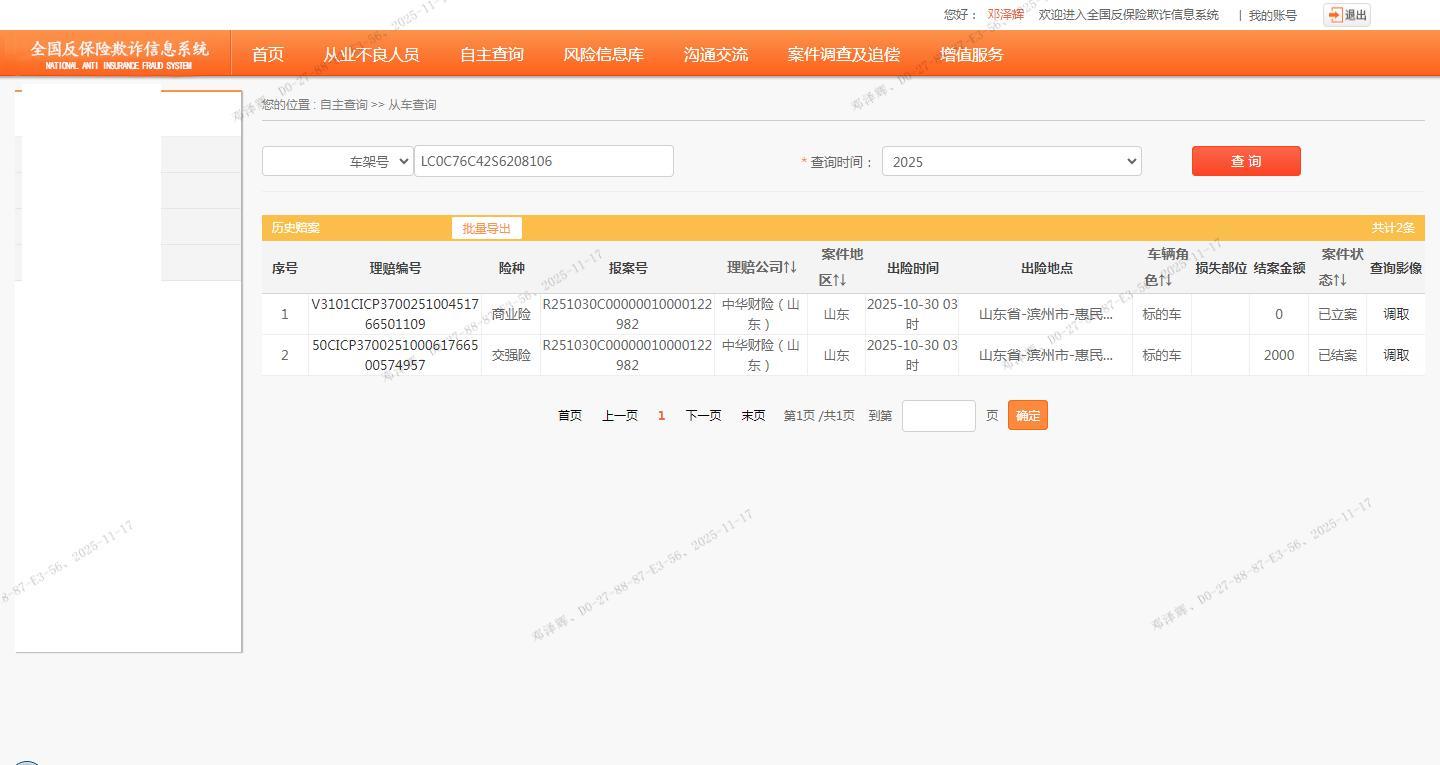
Task: Expand the 查询时间 year dropdown
Action: (1011, 161)
